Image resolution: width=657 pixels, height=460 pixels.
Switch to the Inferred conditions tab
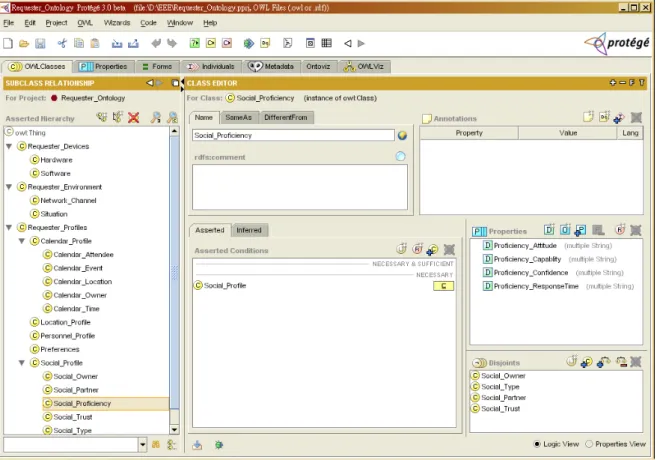(x=249, y=230)
